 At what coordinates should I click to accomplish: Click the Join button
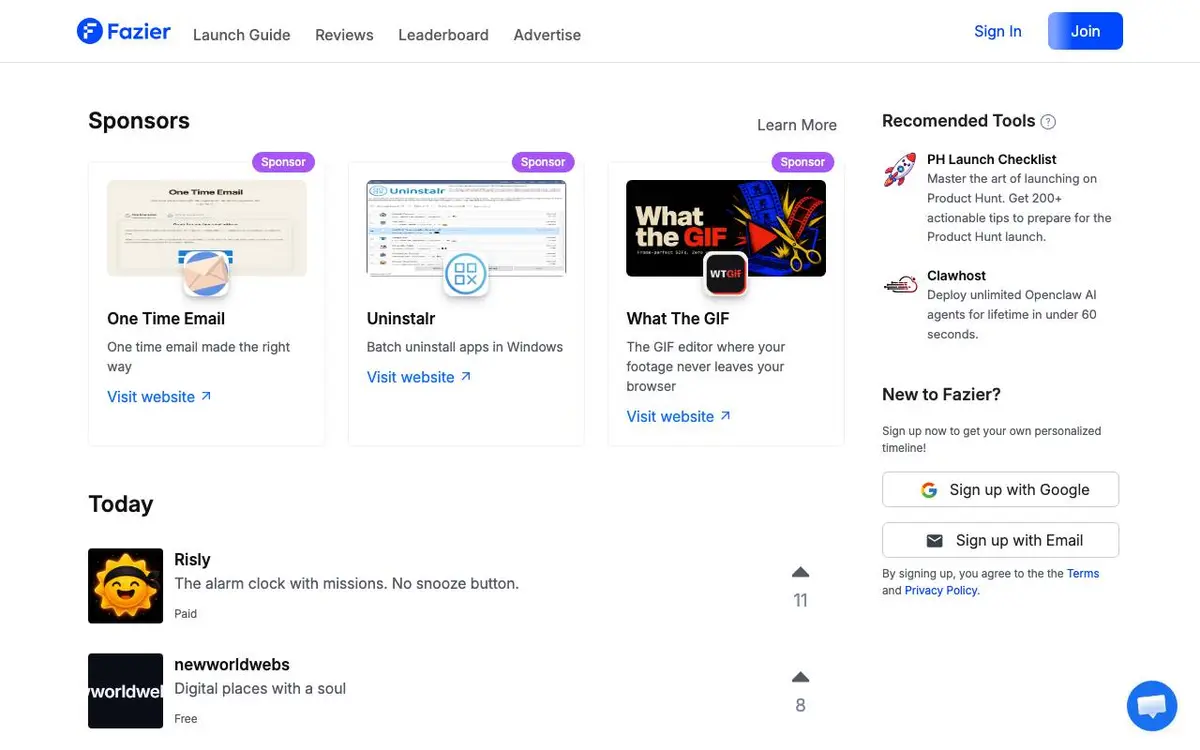coord(1085,31)
